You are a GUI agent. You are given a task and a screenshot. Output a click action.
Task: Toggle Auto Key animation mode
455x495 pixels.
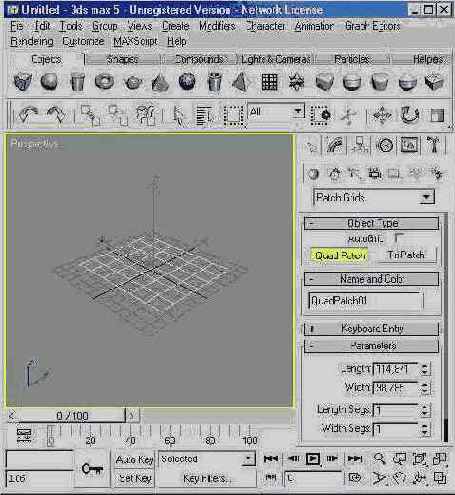pyautogui.click(x=134, y=460)
